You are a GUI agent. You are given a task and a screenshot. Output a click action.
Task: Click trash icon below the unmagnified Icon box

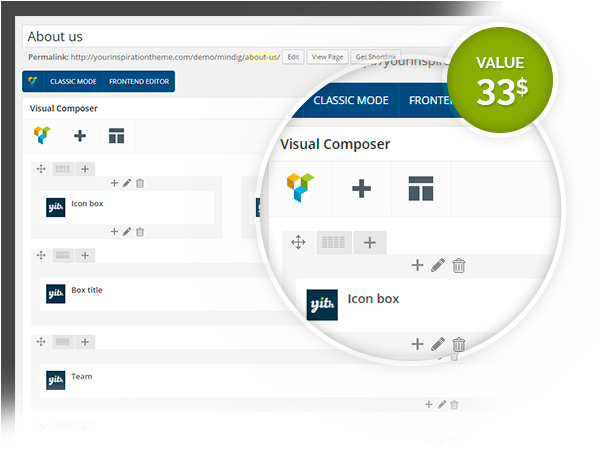tap(140, 232)
